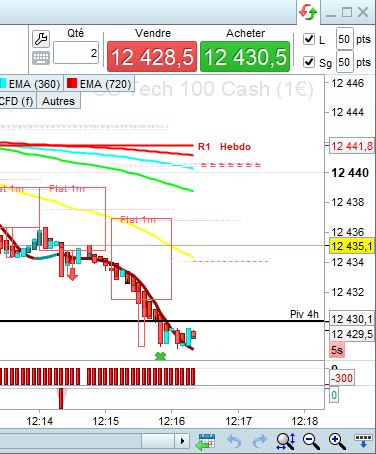Zoom in using the plus magnifier
This screenshot has width=376, height=454.
point(337,441)
